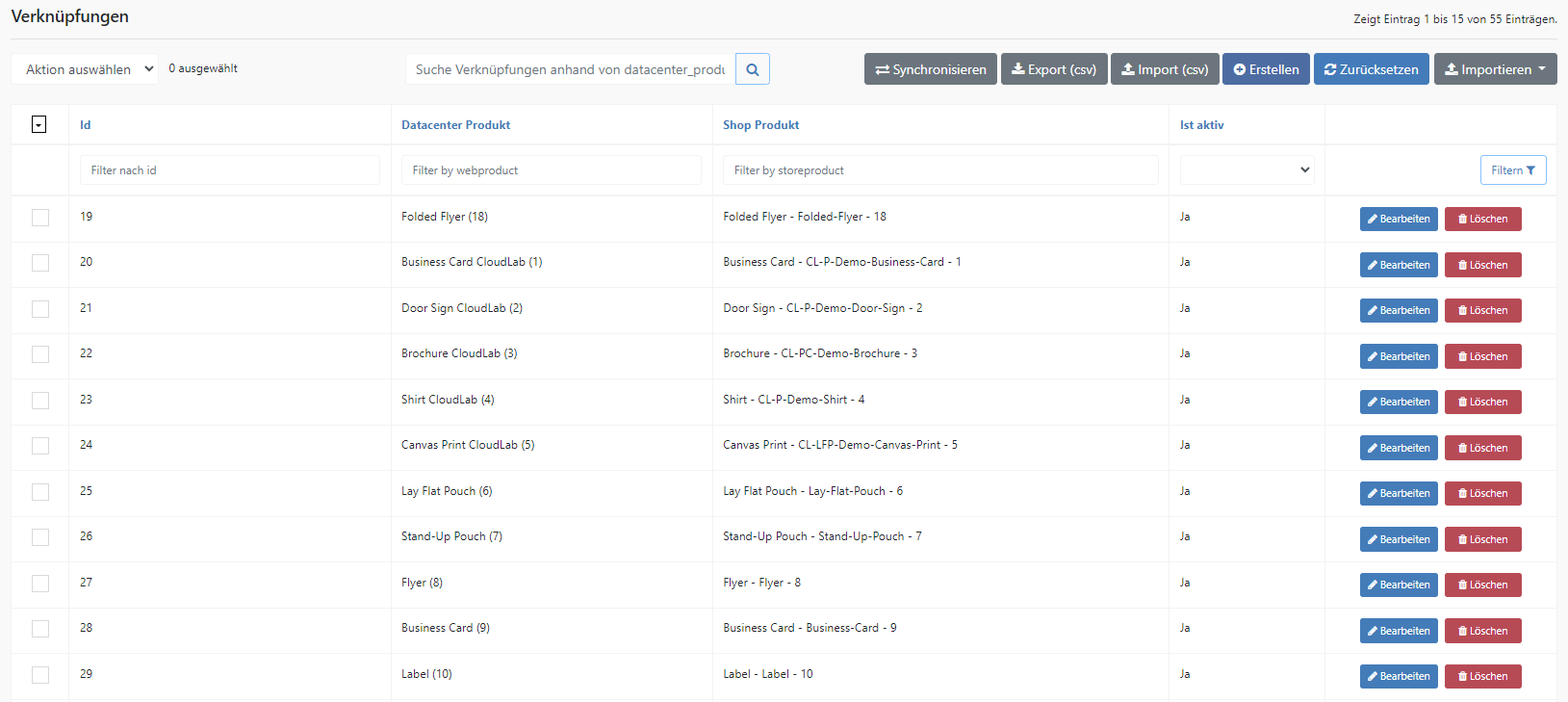Focus the Filter by storeproduct field
The image size is (1568, 702).
tap(940, 170)
